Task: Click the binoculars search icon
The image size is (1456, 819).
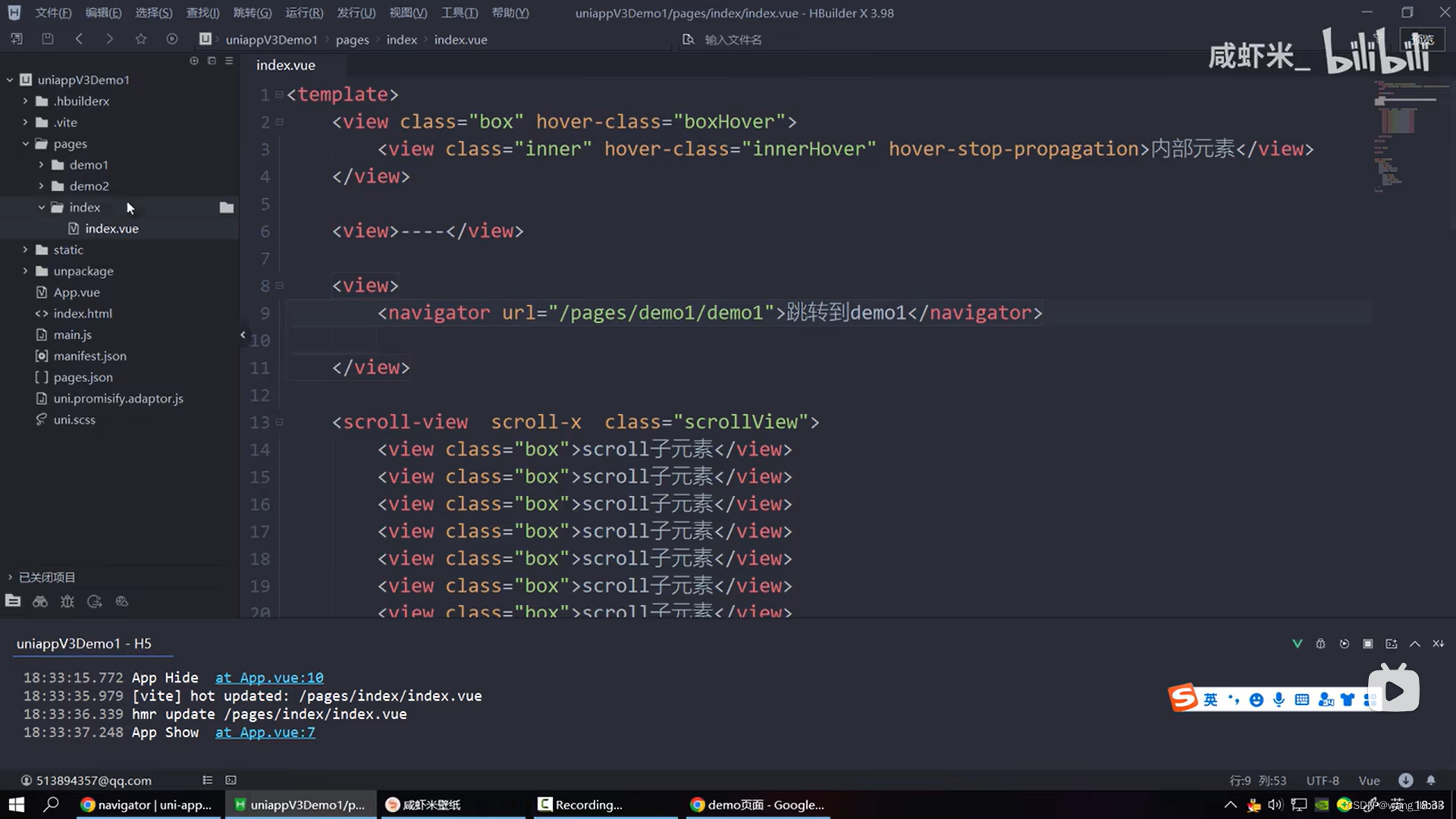Action: pos(40,601)
